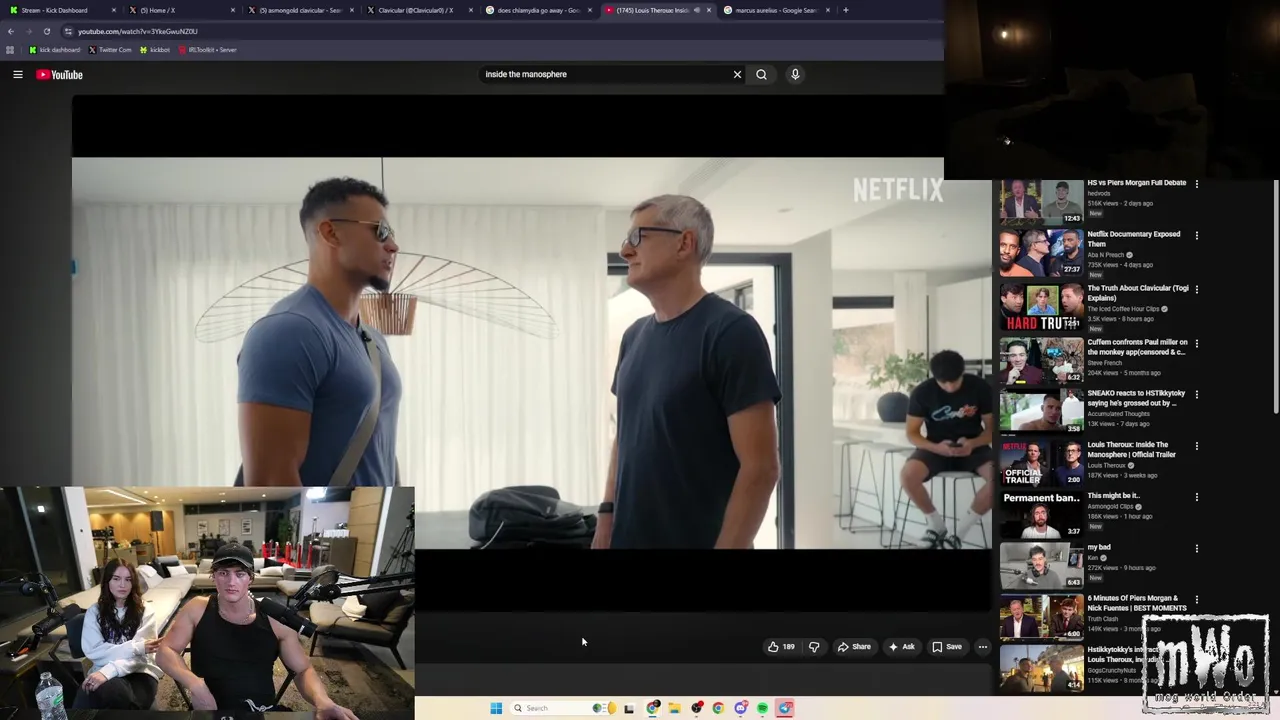The width and height of the screenshot is (1280, 720).
Task: Open options menu for HS vs Piers Morgan
Action: point(1197,184)
